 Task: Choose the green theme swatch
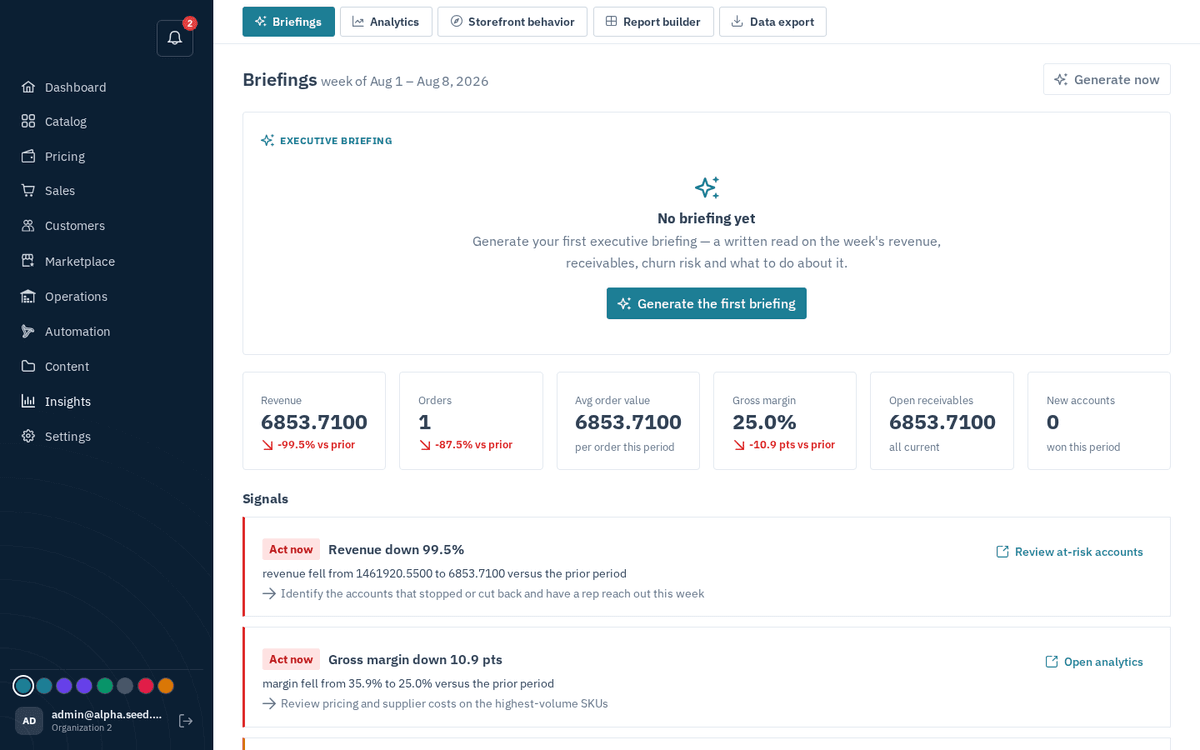coord(105,686)
